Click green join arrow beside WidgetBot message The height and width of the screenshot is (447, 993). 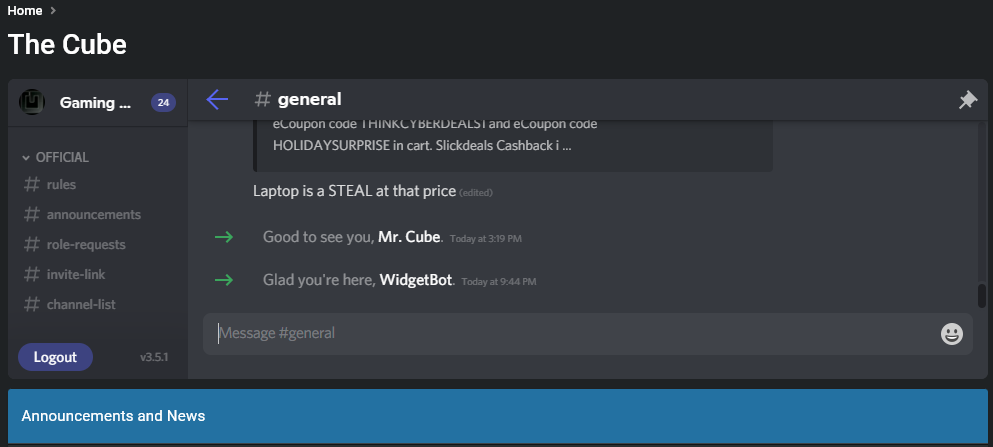(x=224, y=280)
